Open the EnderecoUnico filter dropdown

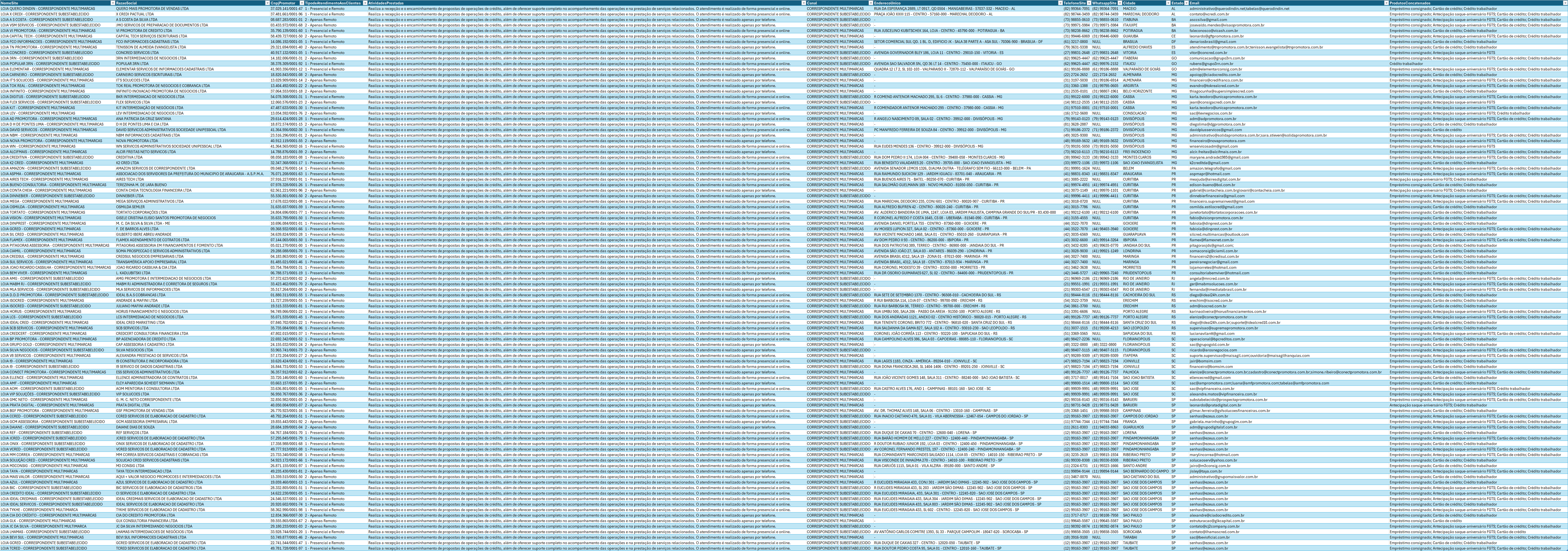pos(1060,3)
